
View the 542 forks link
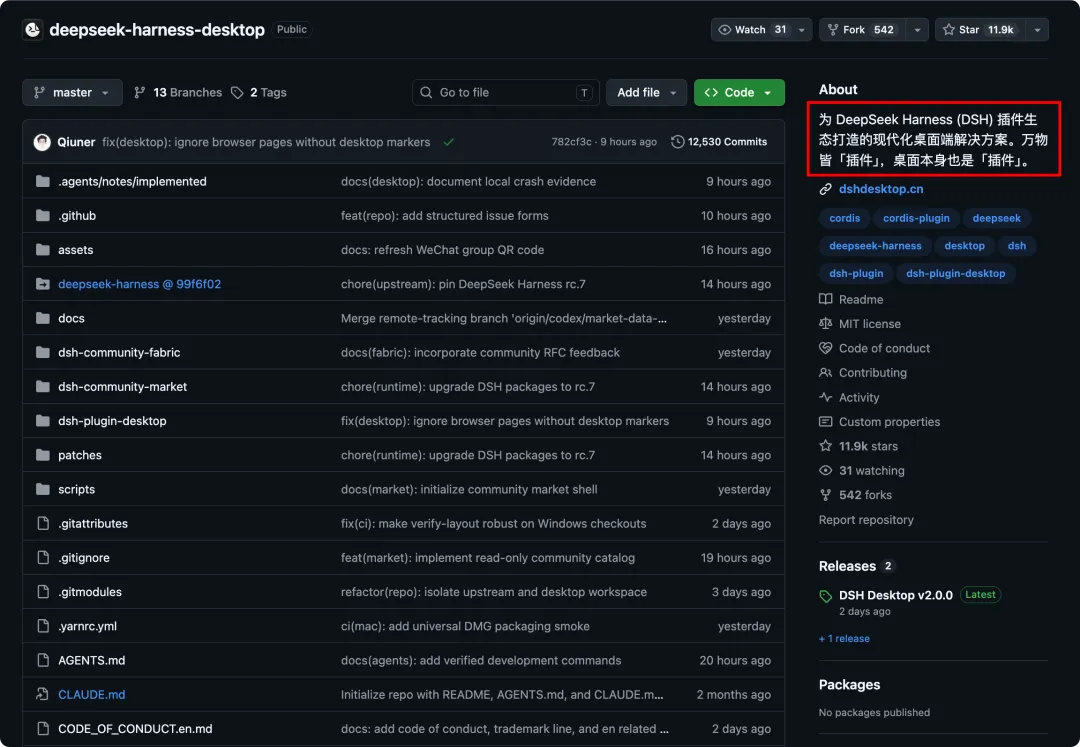point(855,495)
